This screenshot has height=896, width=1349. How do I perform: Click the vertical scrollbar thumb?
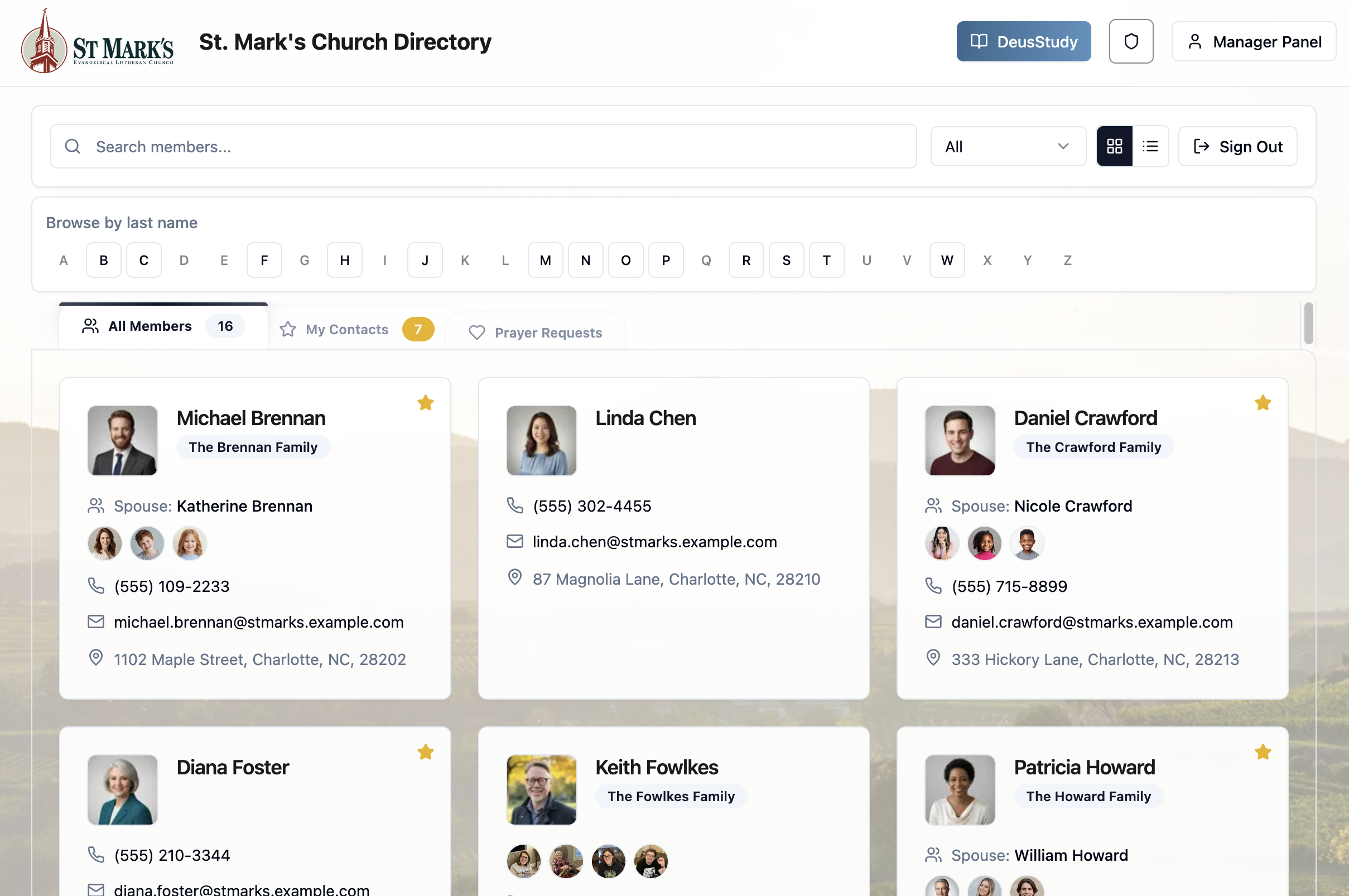click(x=1308, y=324)
